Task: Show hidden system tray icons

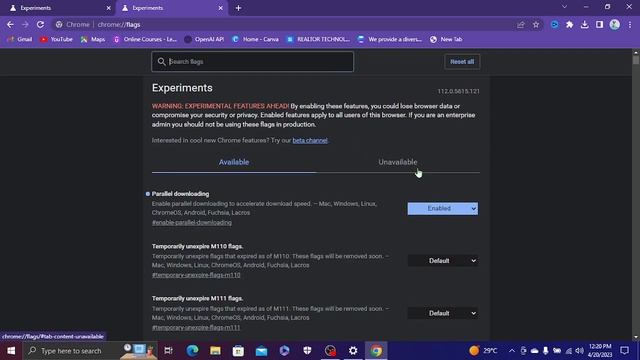Action: 512,351
